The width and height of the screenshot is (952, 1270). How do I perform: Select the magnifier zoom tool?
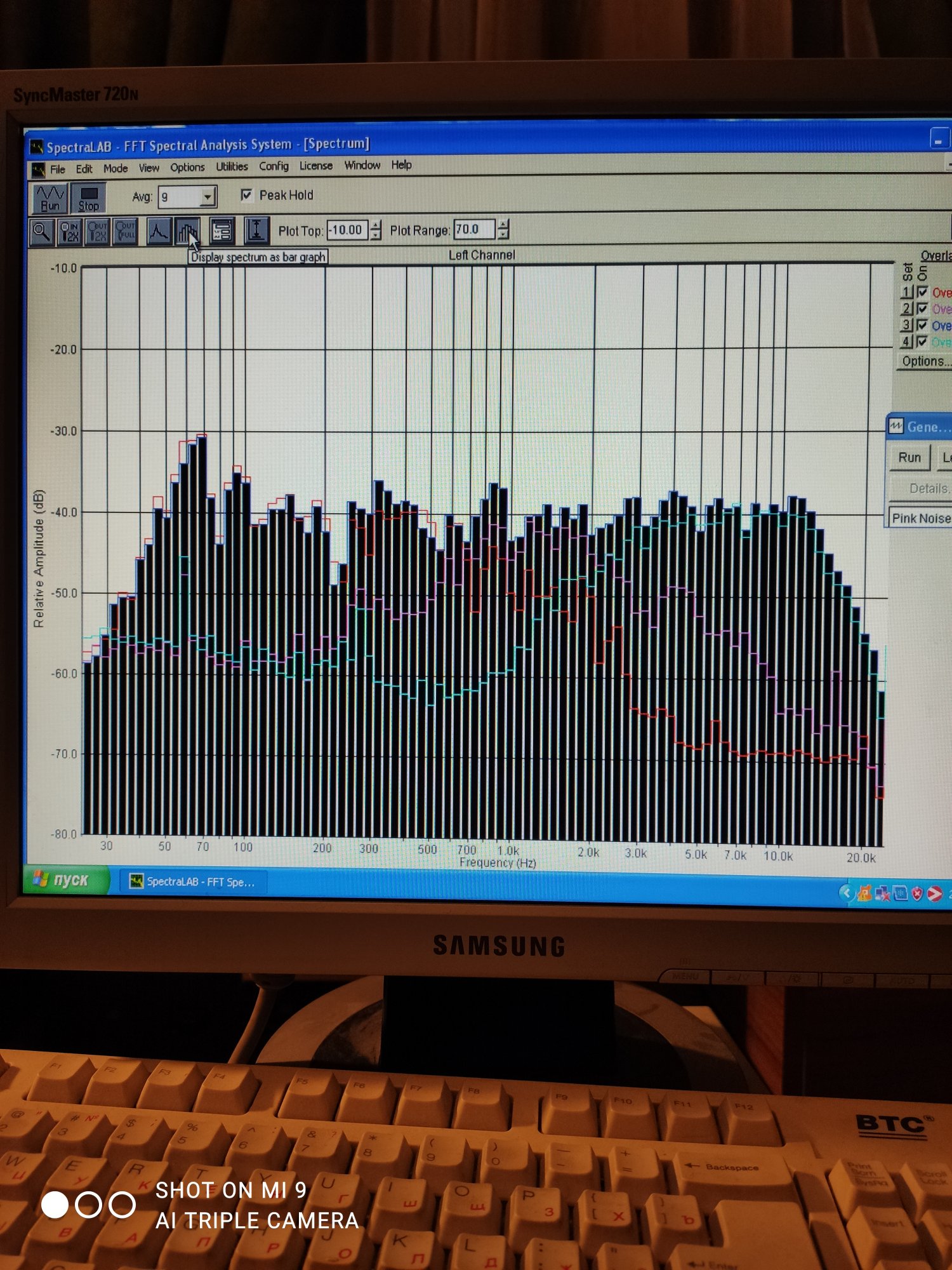[x=42, y=232]
